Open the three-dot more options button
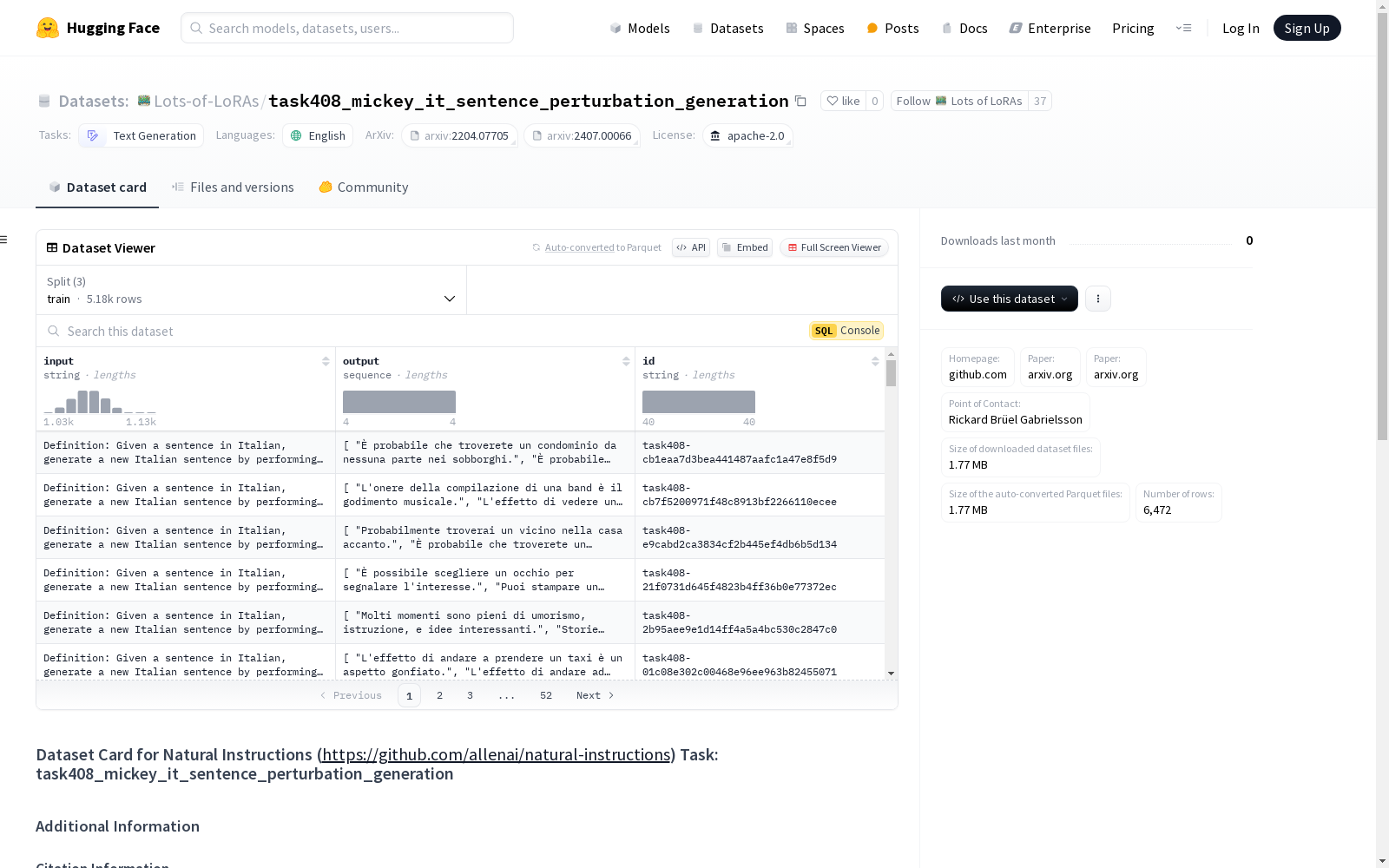1389x868 pixels. tap(1097, 299)
